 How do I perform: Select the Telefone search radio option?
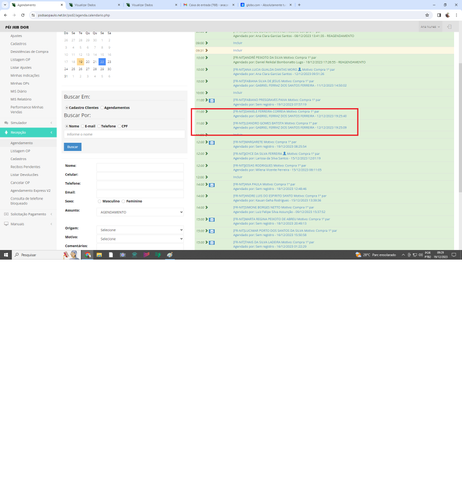(99, 126)
